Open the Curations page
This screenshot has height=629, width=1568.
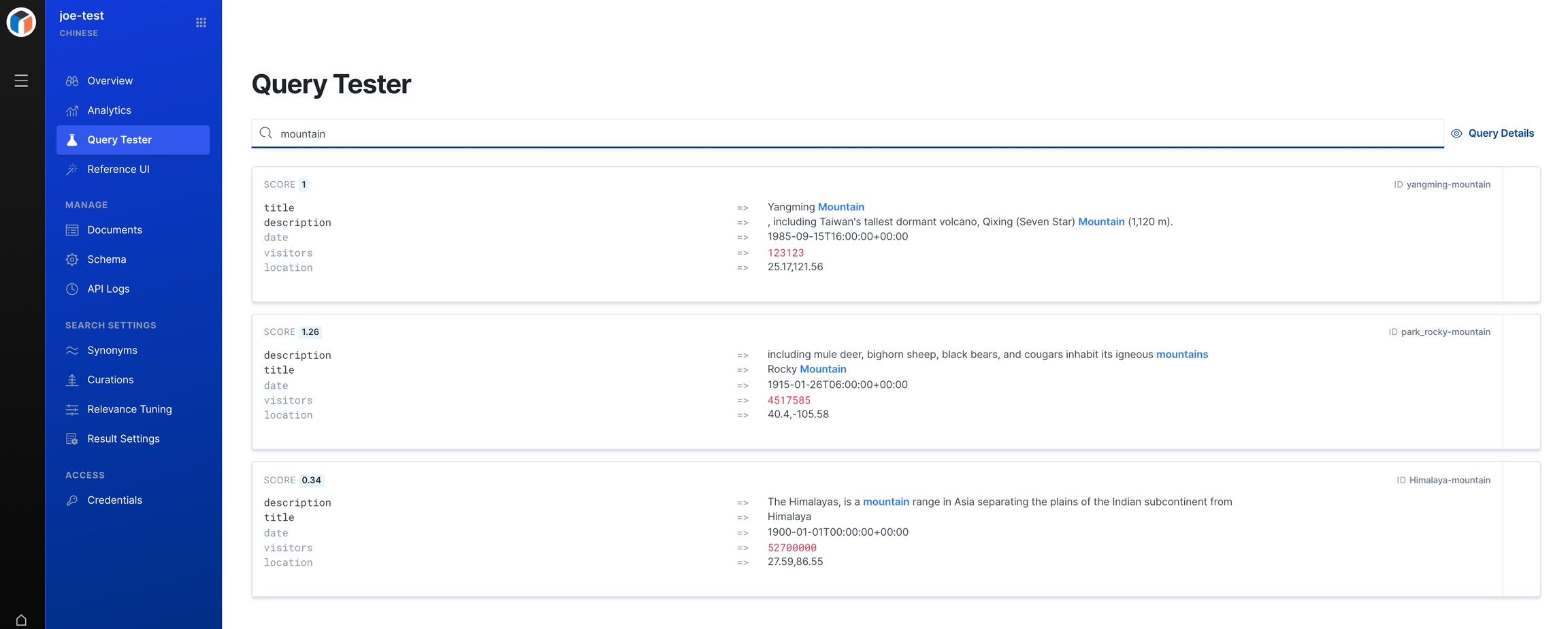pos(110,380)
